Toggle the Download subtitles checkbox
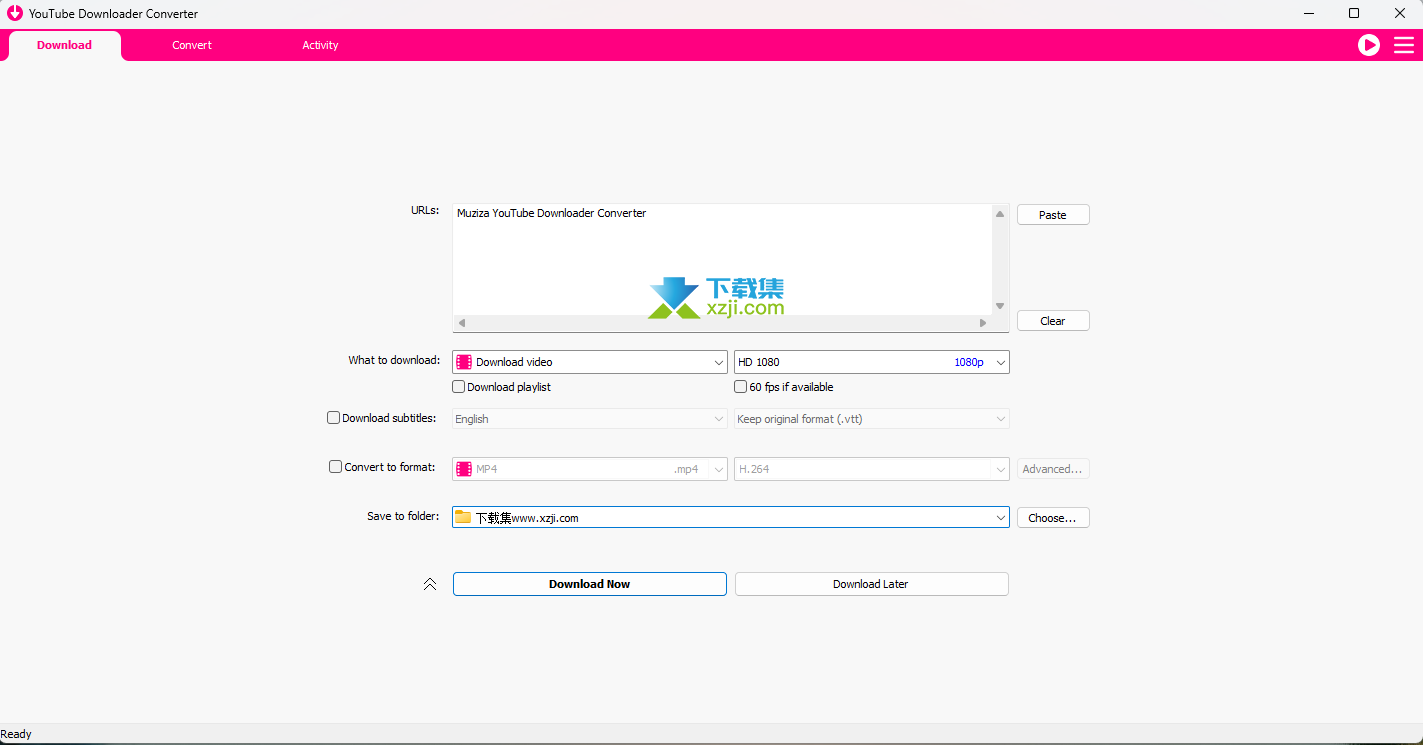Image resolution: width=1423 pixels, height=745 pixels. click(334, 418)
